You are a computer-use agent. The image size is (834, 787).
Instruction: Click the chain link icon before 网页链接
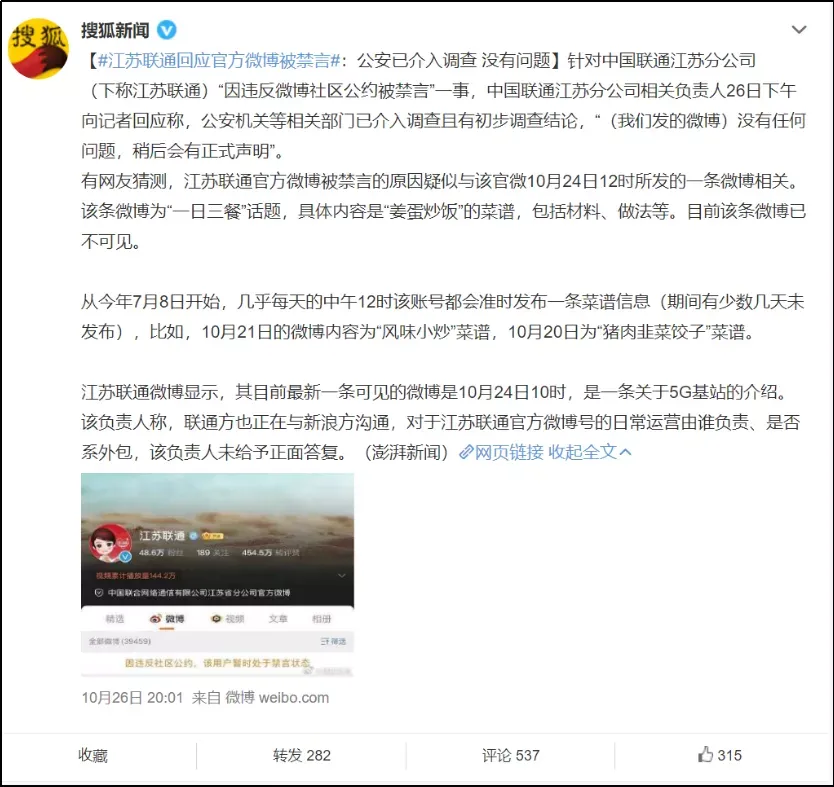click(x=466, y=452)
